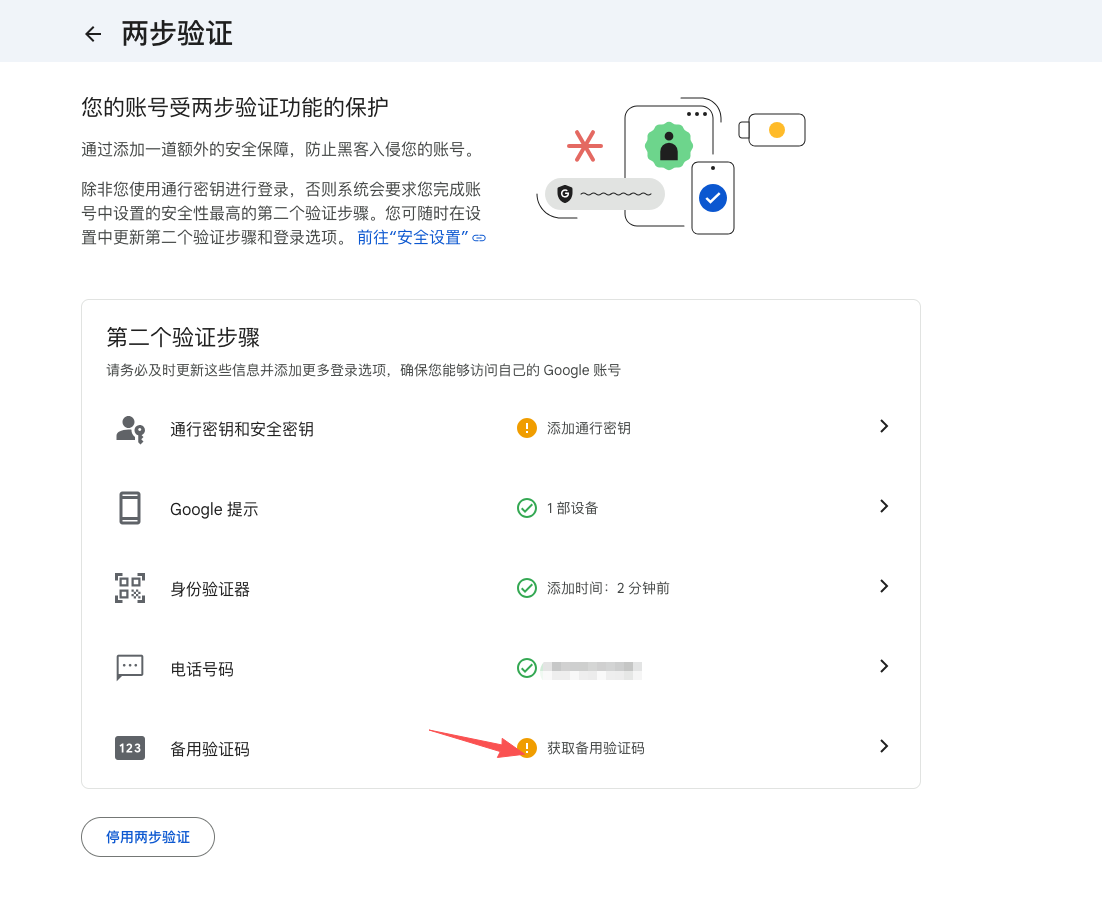Image resolution: width=1102 pixels, height=904 pixels.
Task: Select the 身份验证器 label
Action: pos(210,590)
